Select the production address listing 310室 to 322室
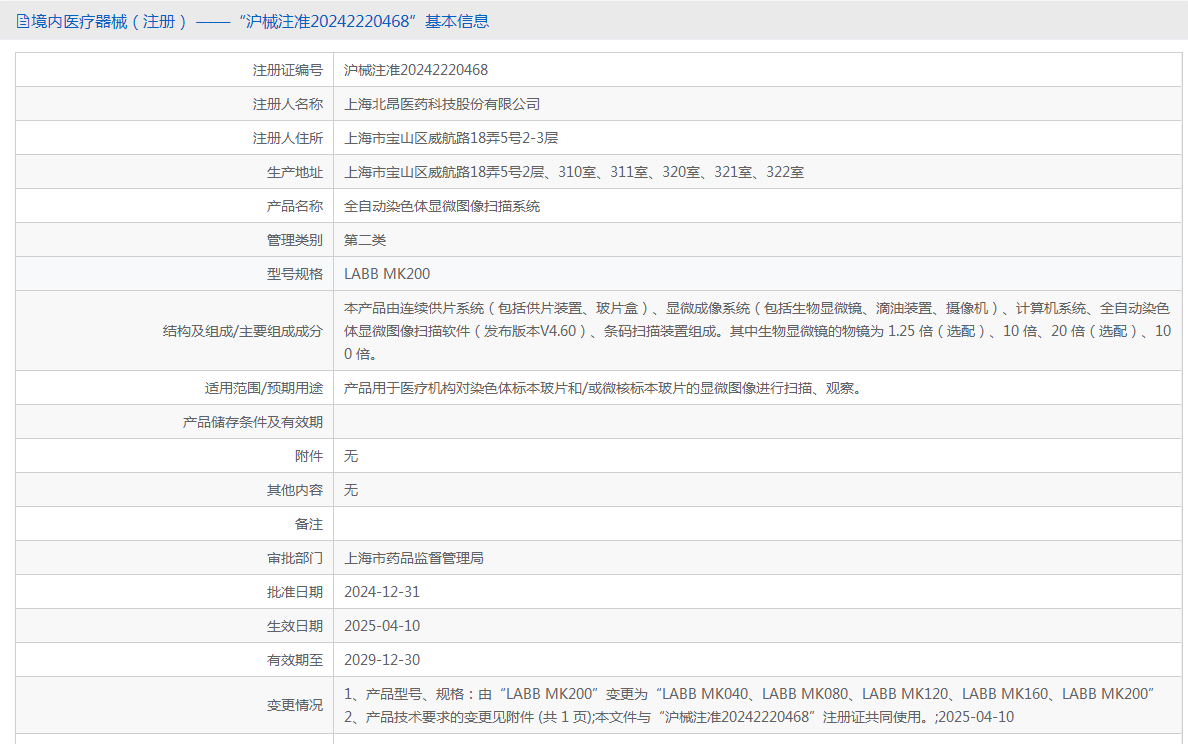 pyautogui.click(x=574, y=172)
